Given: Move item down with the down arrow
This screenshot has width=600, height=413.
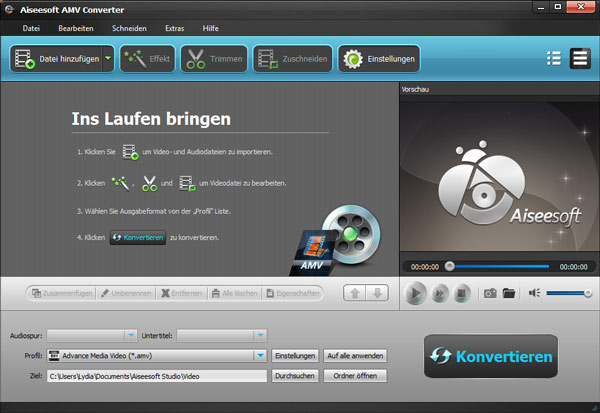Looking at the screenshot, I should [x=377, y=293].
